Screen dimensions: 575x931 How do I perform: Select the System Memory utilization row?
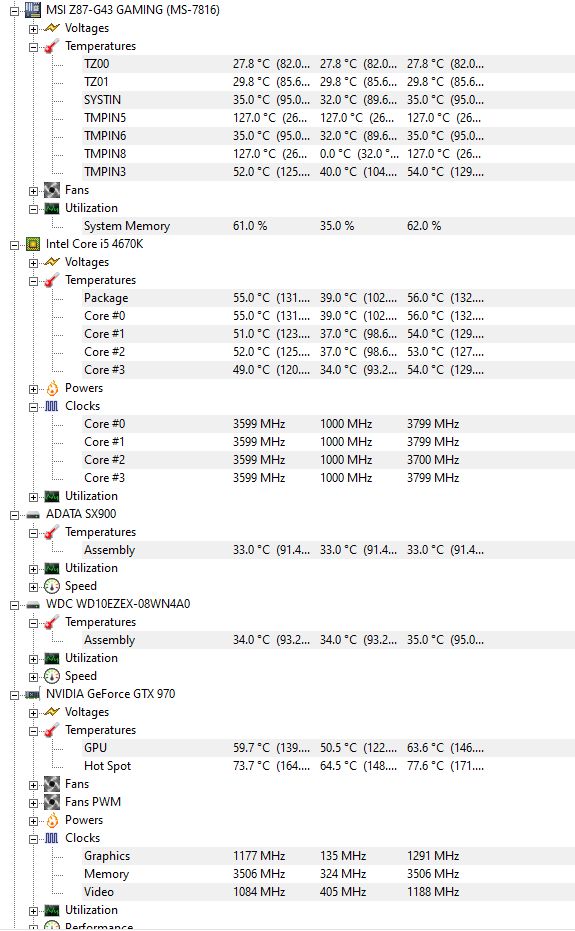coord(328,226)
